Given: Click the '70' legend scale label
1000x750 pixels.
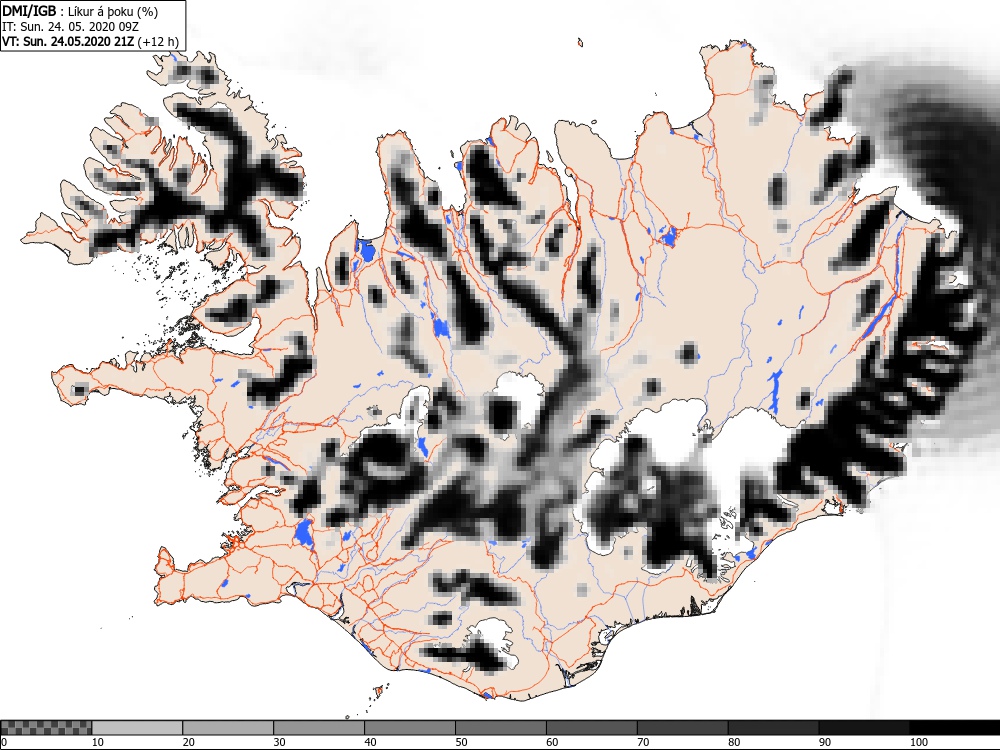Looking at the screenshot, I should 643,742.
